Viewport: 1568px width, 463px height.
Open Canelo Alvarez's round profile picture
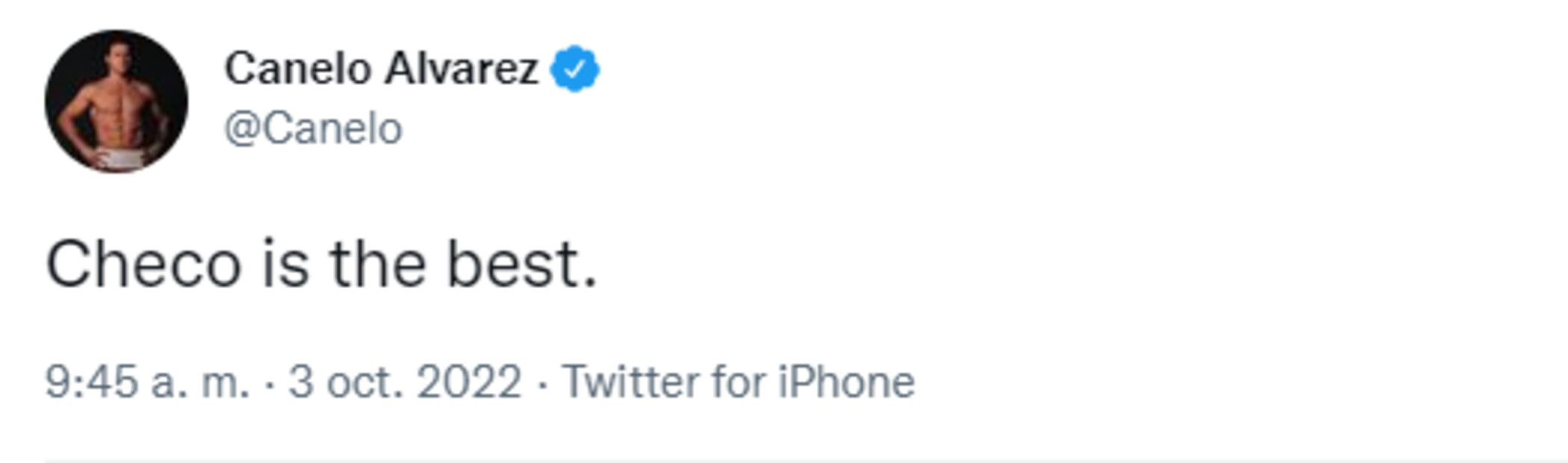116,101
